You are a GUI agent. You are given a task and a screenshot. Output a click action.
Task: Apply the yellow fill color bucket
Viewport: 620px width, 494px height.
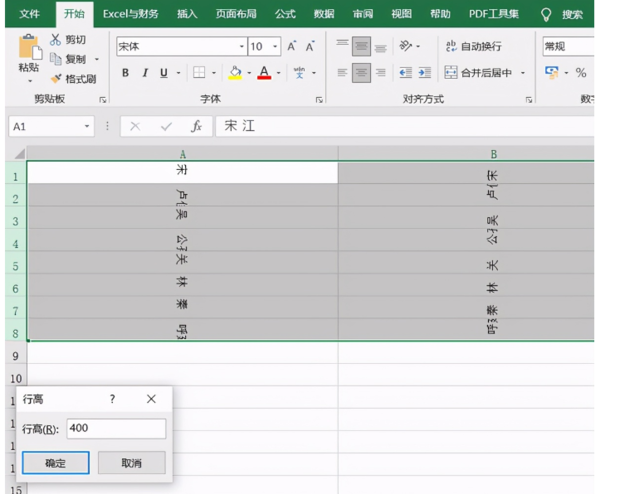(x=235, y=73)
